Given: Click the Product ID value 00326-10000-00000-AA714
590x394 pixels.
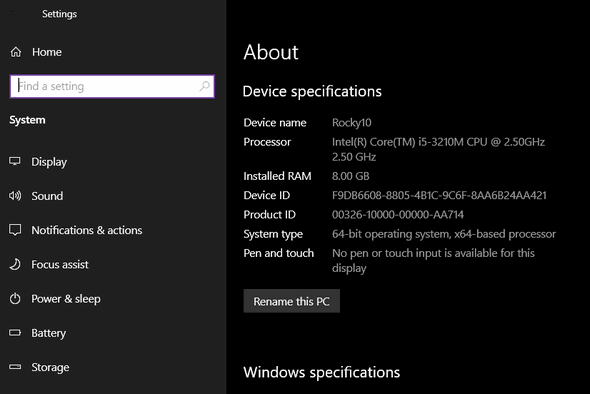Looking at the screenshot, I should (398, 214).
